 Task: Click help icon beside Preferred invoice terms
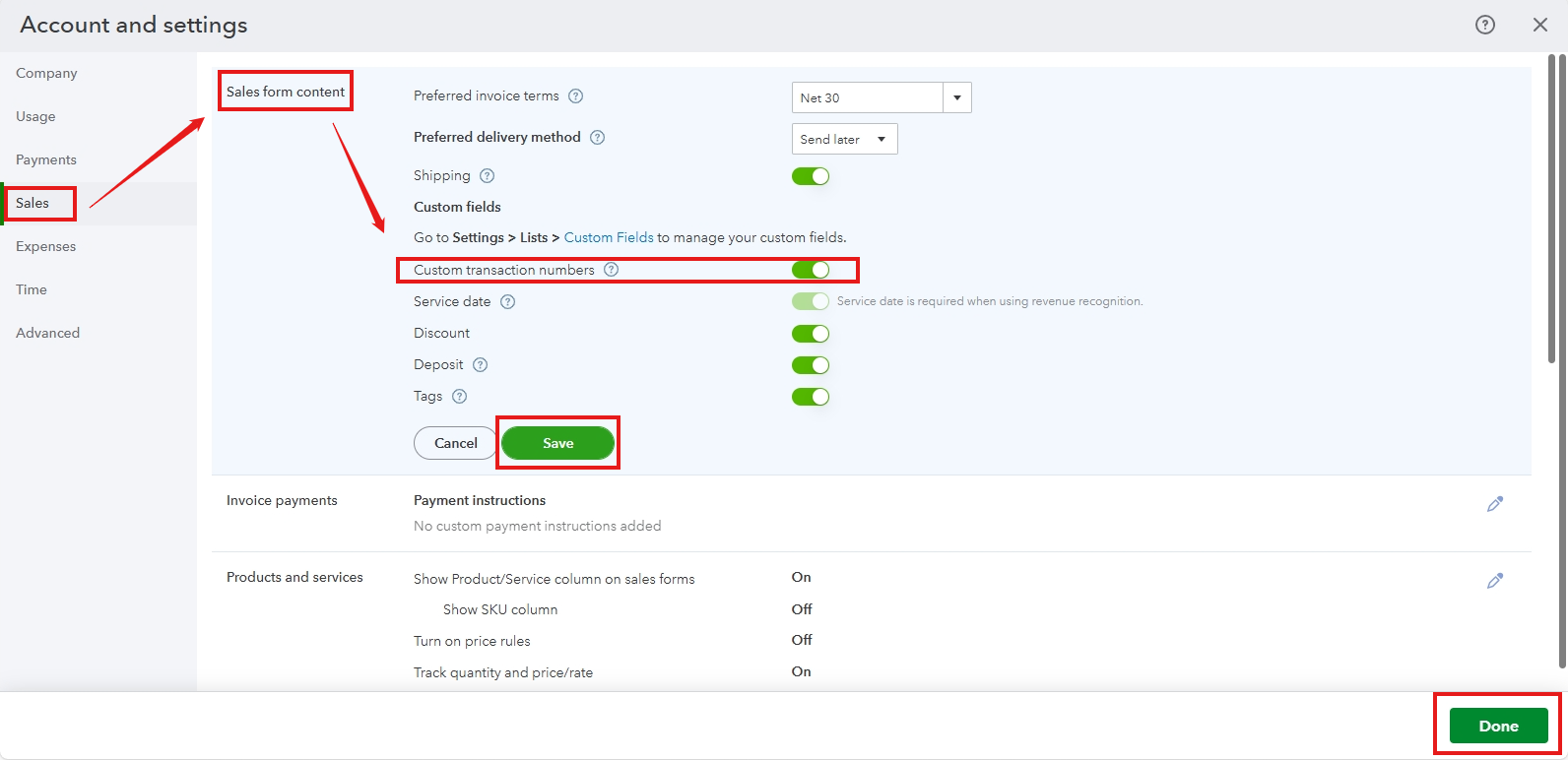(x=576, y=96)
